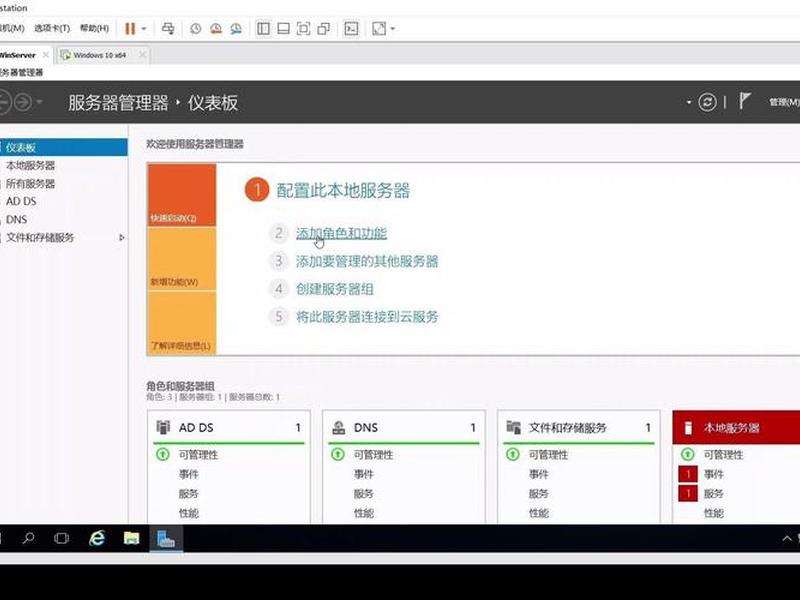Click the stretch guest display icon
Image resolution: width=800 pixels, height=600 pixels.
[x=379, y=29]
